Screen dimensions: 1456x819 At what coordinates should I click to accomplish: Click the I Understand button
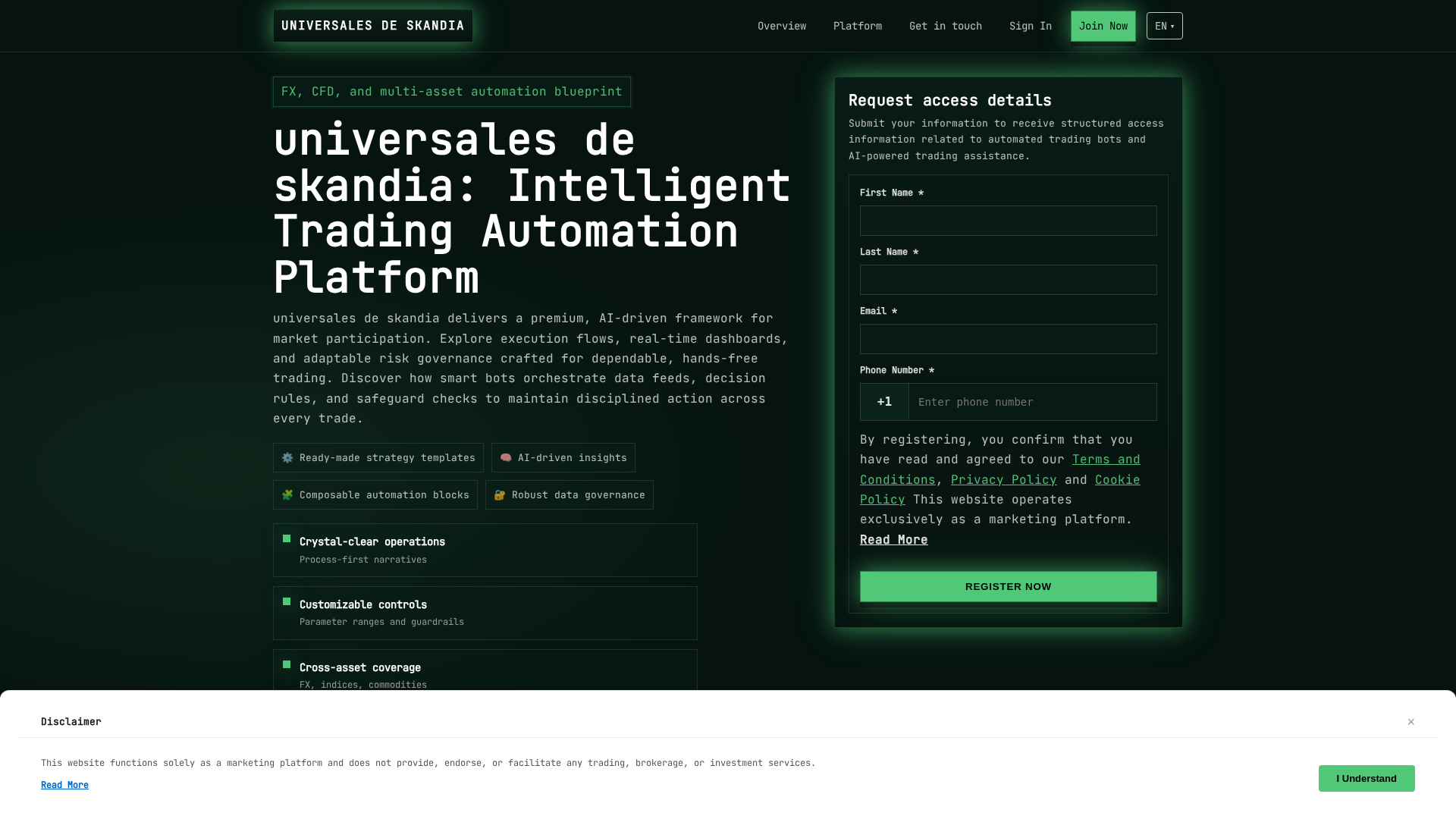tap(1366, 778)
